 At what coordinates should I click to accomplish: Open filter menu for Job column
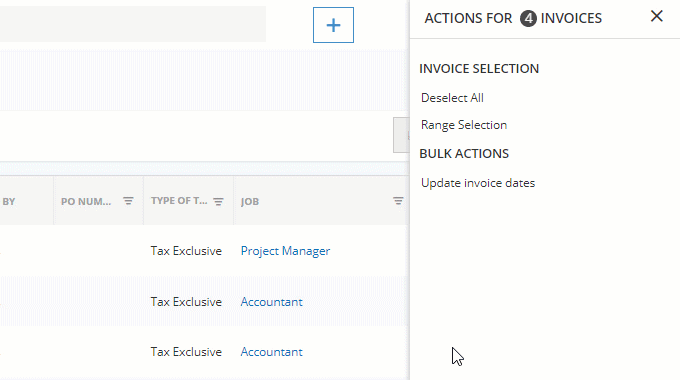tap(398, 201)
